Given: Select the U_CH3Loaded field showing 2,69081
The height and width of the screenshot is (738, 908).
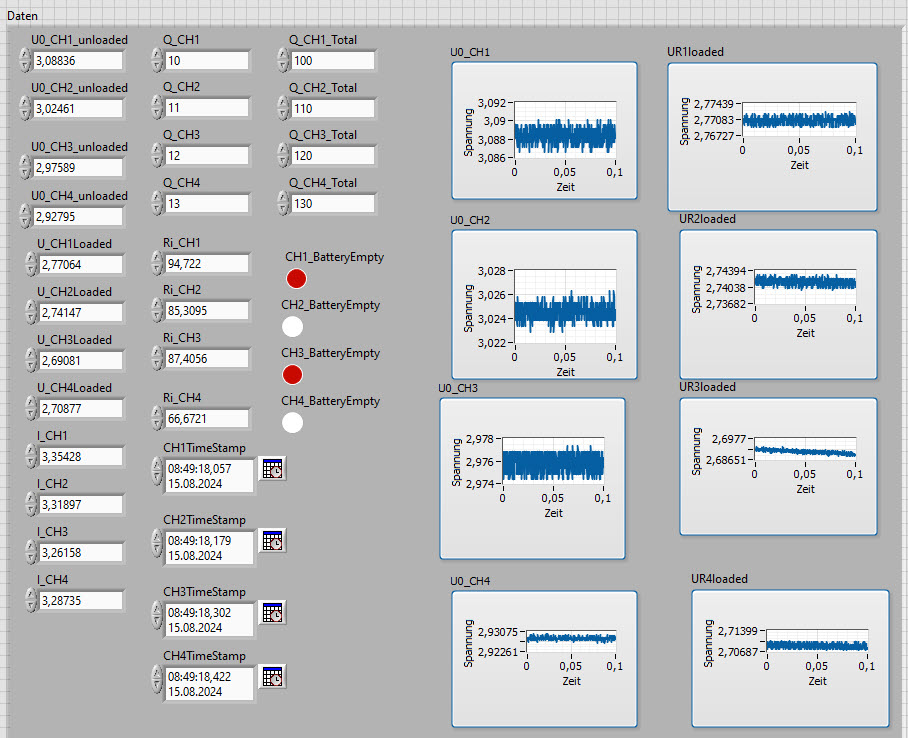Looking at the screenshot, I should click(x=81, y=360).
